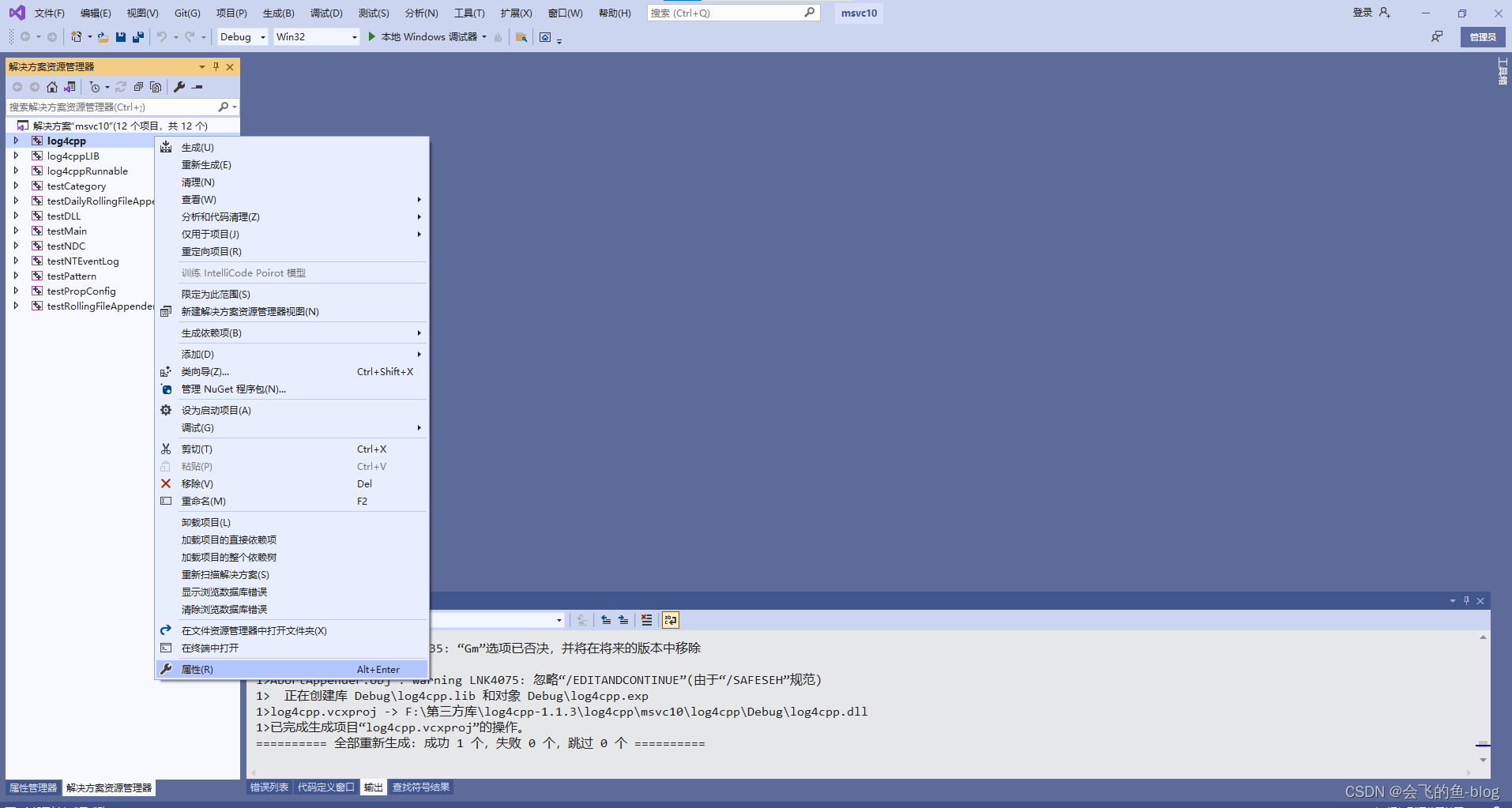Click the Save All toolbar icon
The width and height of the screenshot is (1512, 808).
[x=138, y=37]
